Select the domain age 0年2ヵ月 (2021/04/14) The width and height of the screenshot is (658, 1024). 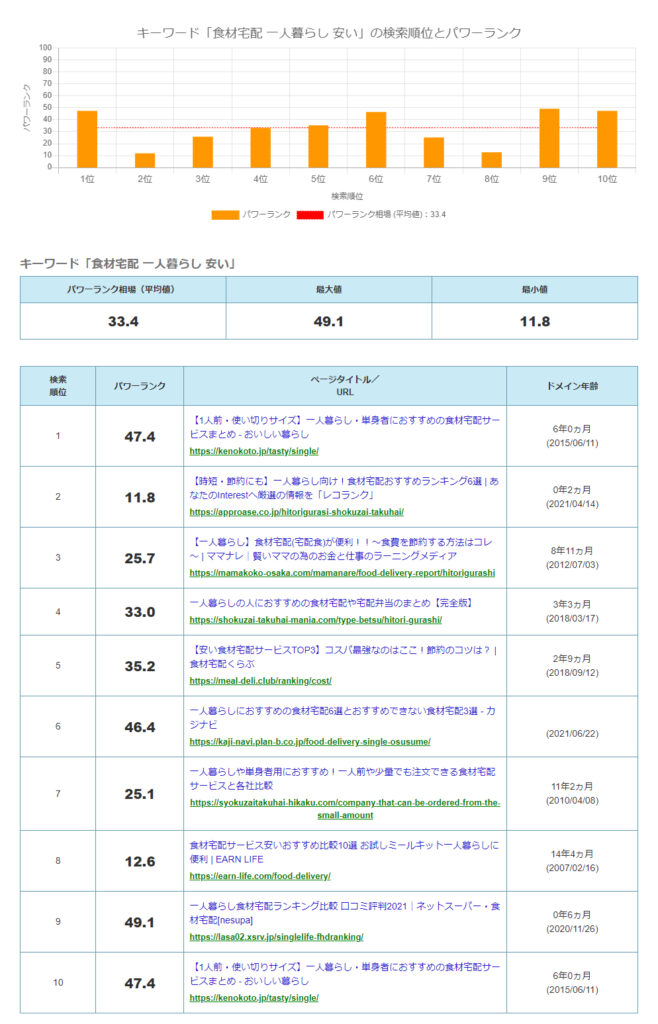572,497
